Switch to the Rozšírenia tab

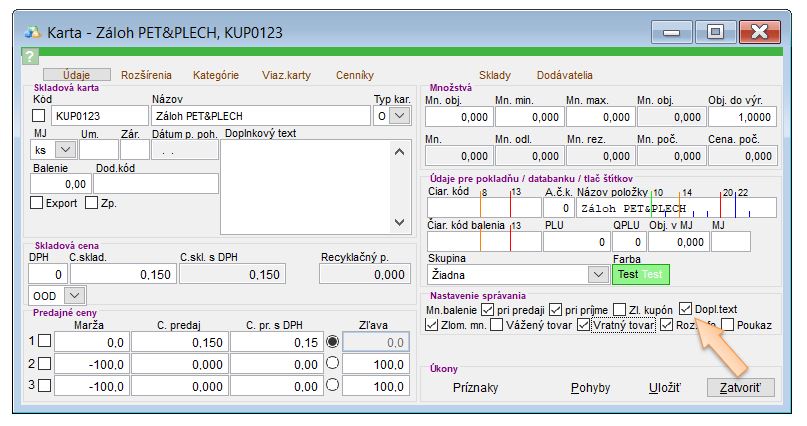tap(146, 75)
